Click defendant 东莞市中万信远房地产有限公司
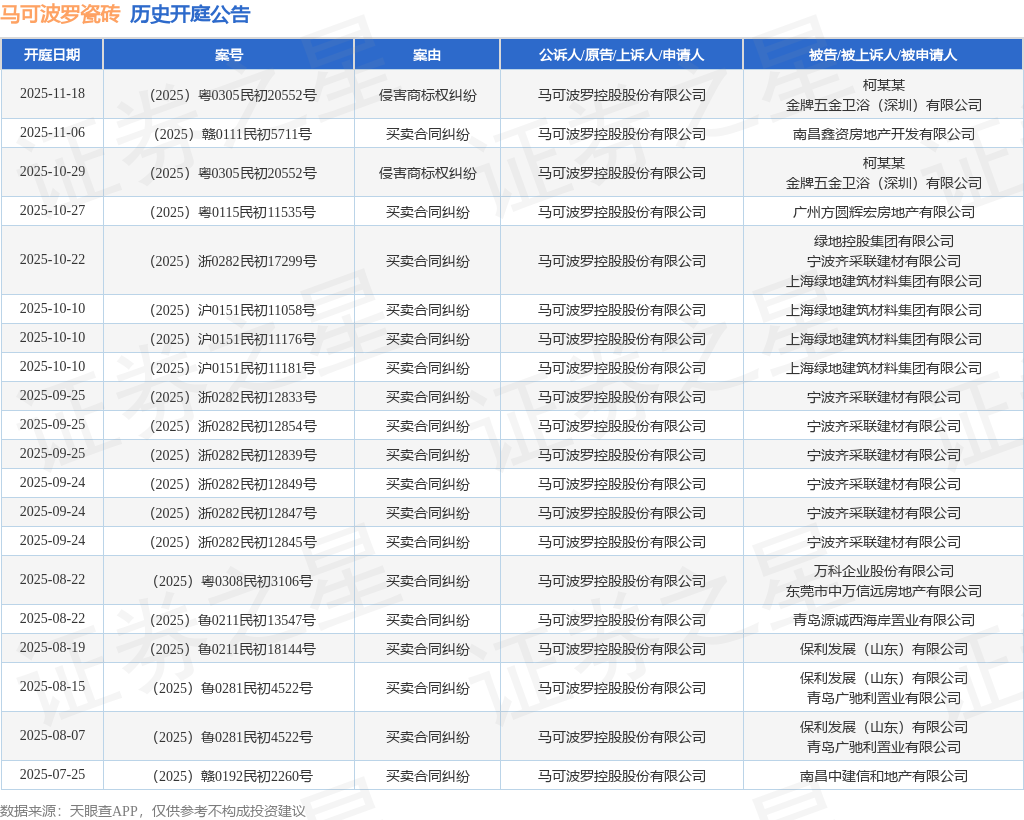1024x820 pixels. click(884, 591)
